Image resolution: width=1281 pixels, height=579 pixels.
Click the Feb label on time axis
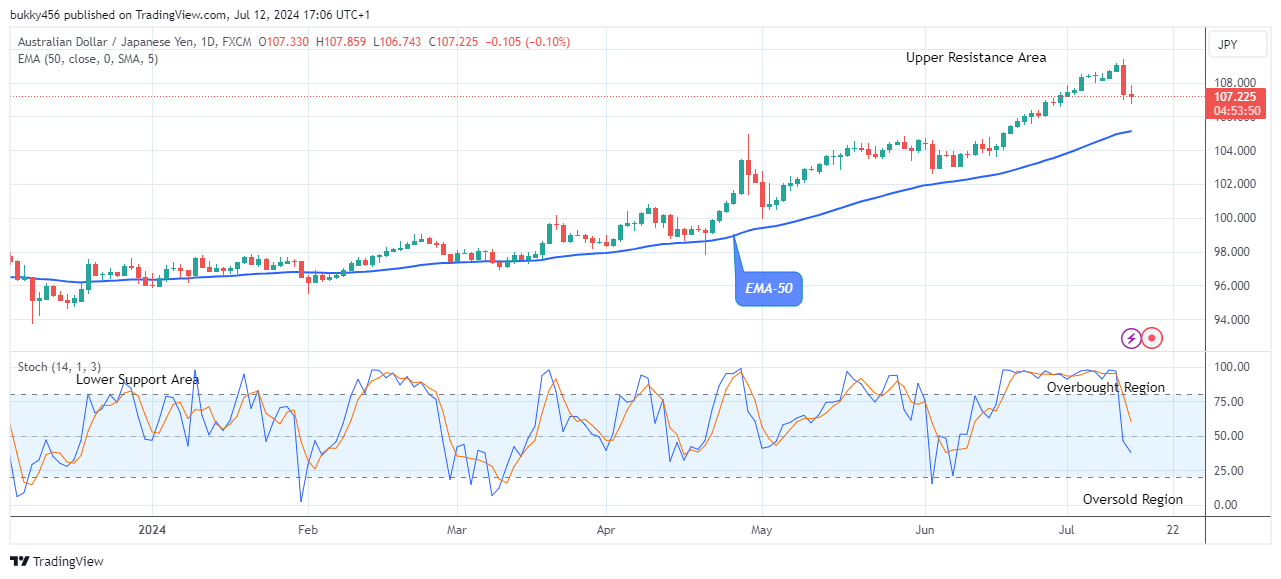click(x=308, y=529)
